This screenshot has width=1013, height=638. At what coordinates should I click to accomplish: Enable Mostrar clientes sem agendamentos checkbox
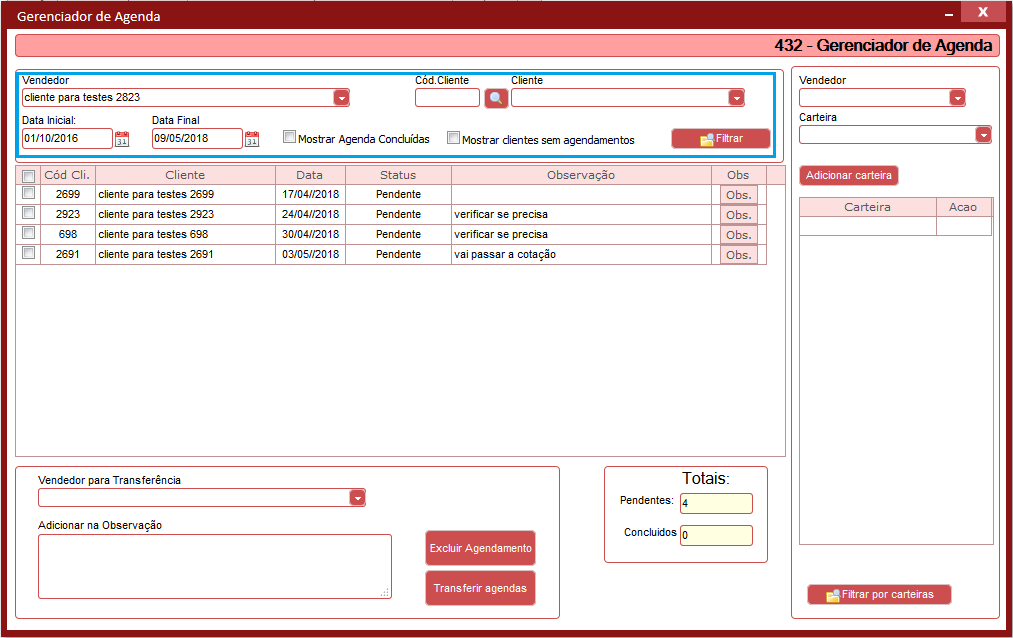click(454, 138)
